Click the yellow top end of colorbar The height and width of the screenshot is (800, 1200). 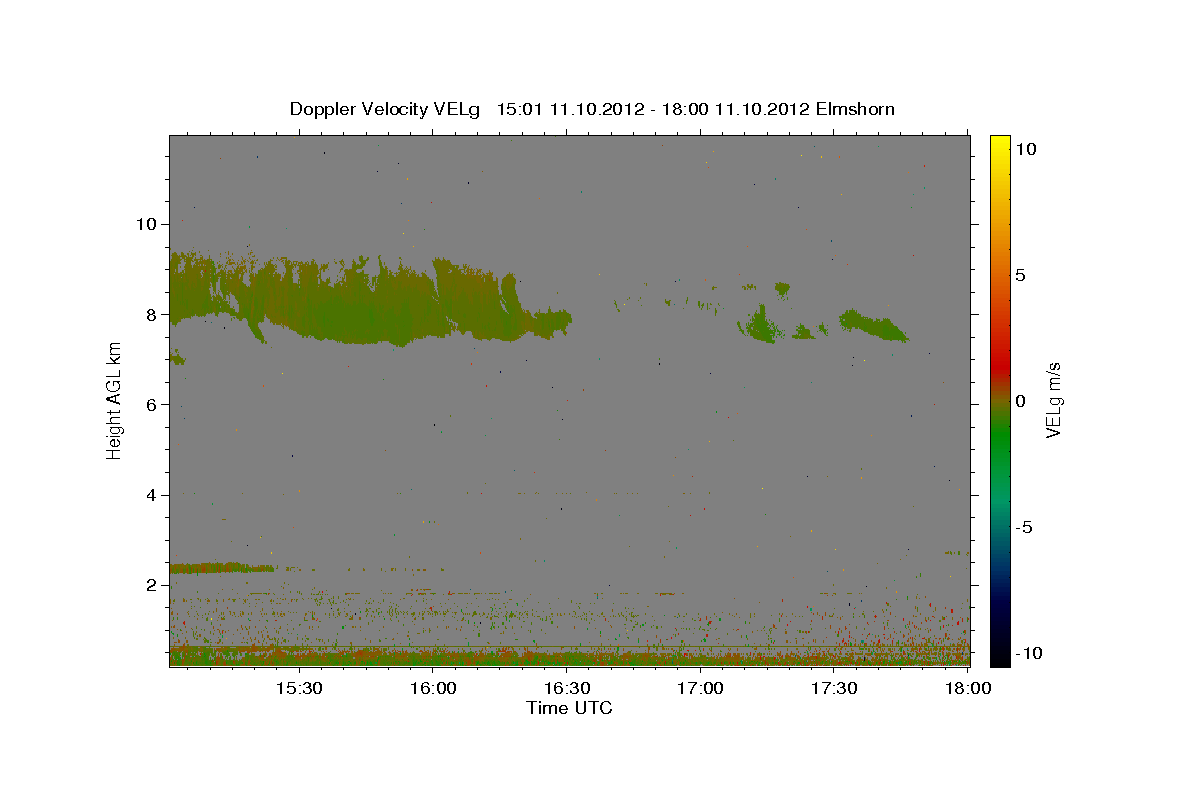tap(999, 142)
